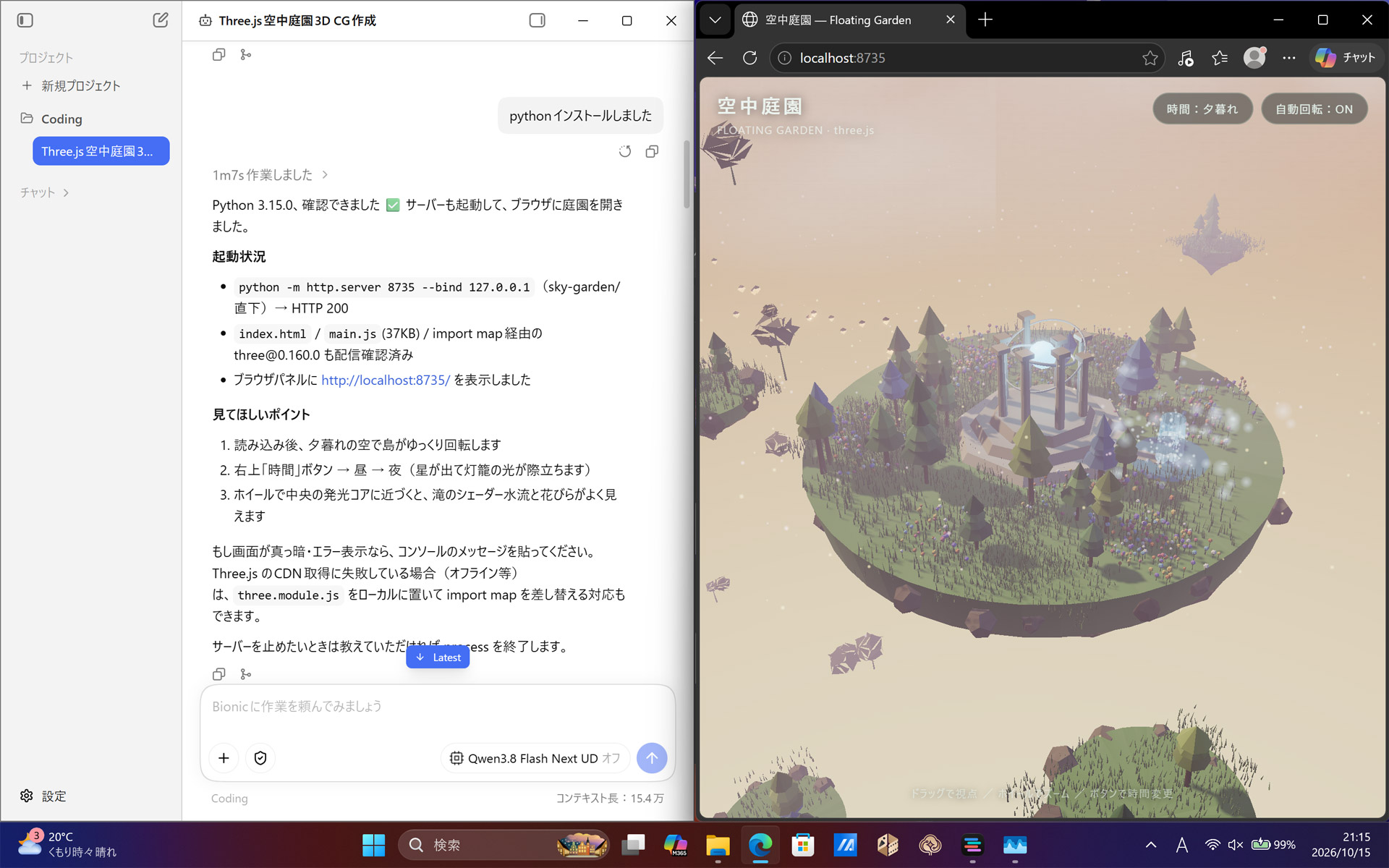Reload the localhost page in Edge
The width and height of the screenshot is (1389, 868).
tap(750, 58)
